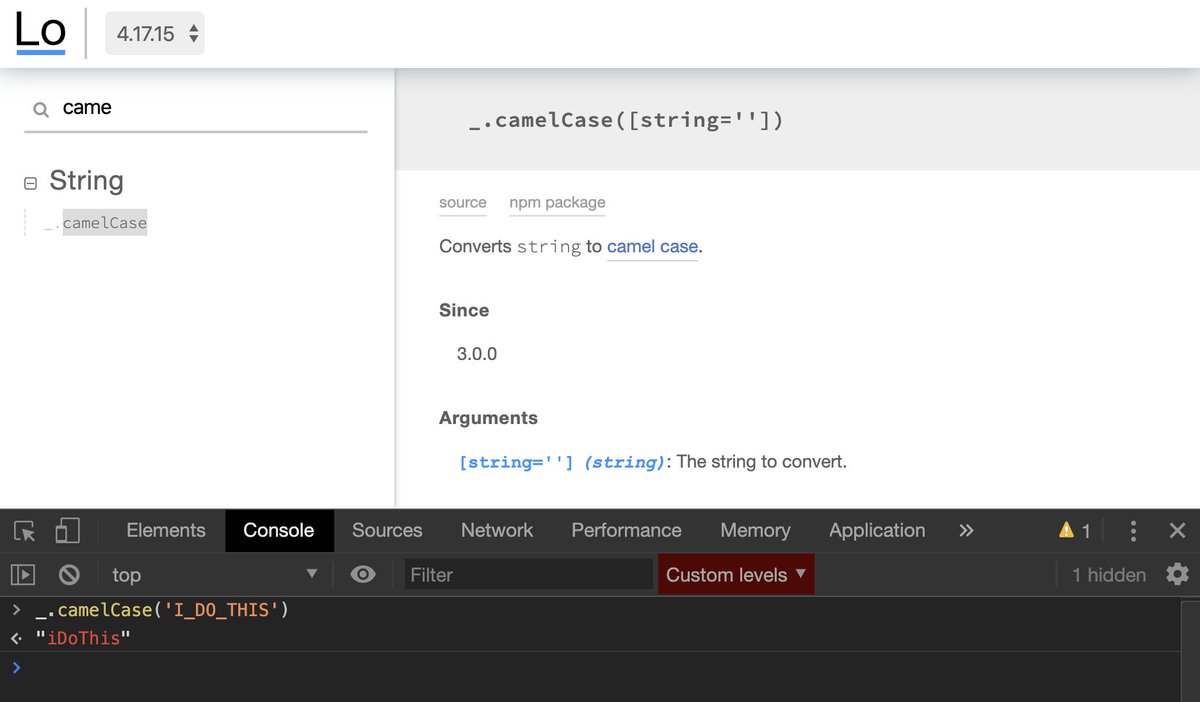Activate the DevTools inspect element icon
Image resolution: width=1200 pixels, height=702 pixels.
25,531
